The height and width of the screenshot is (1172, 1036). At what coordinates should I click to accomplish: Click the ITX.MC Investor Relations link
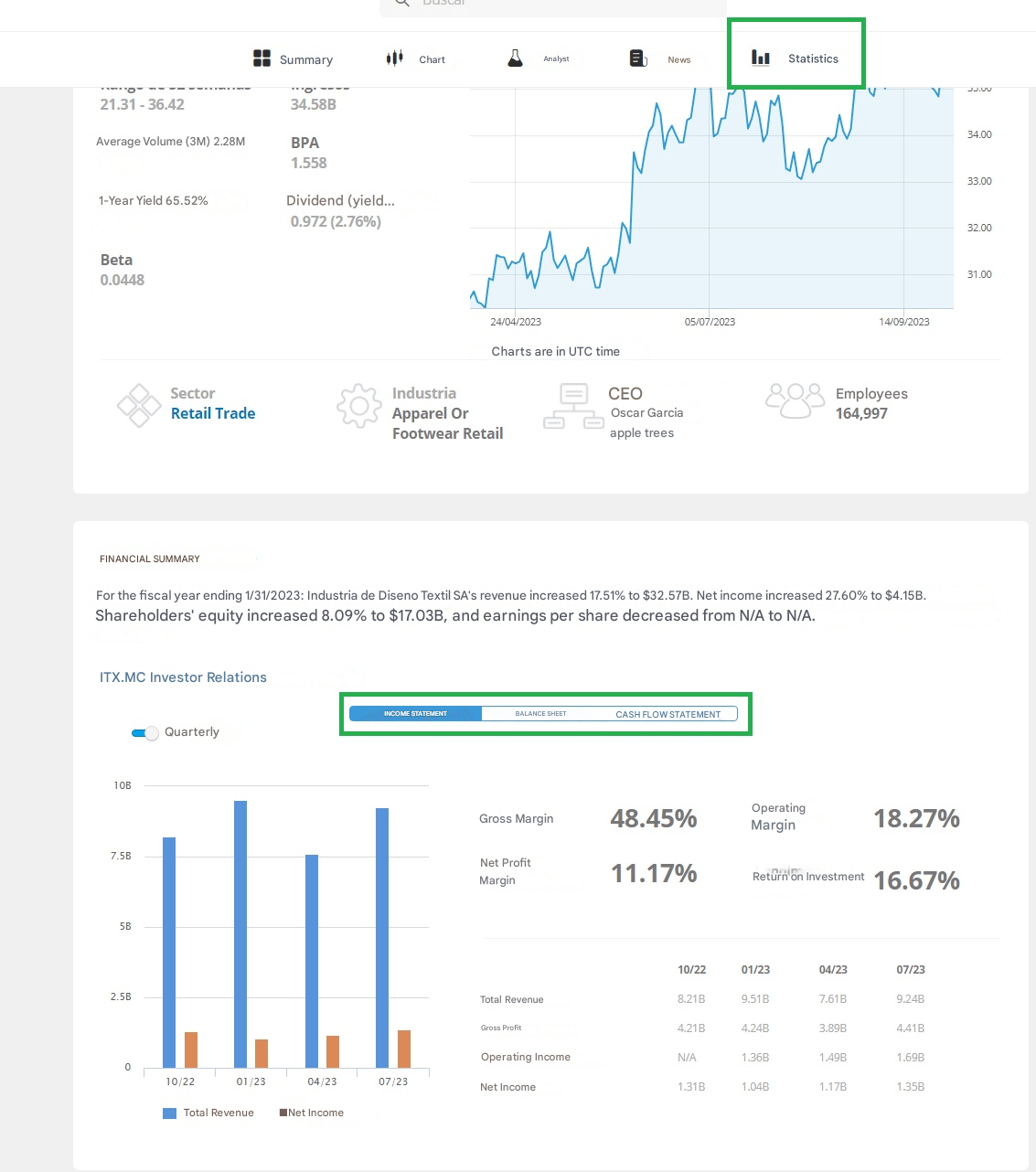click(183, 677)
